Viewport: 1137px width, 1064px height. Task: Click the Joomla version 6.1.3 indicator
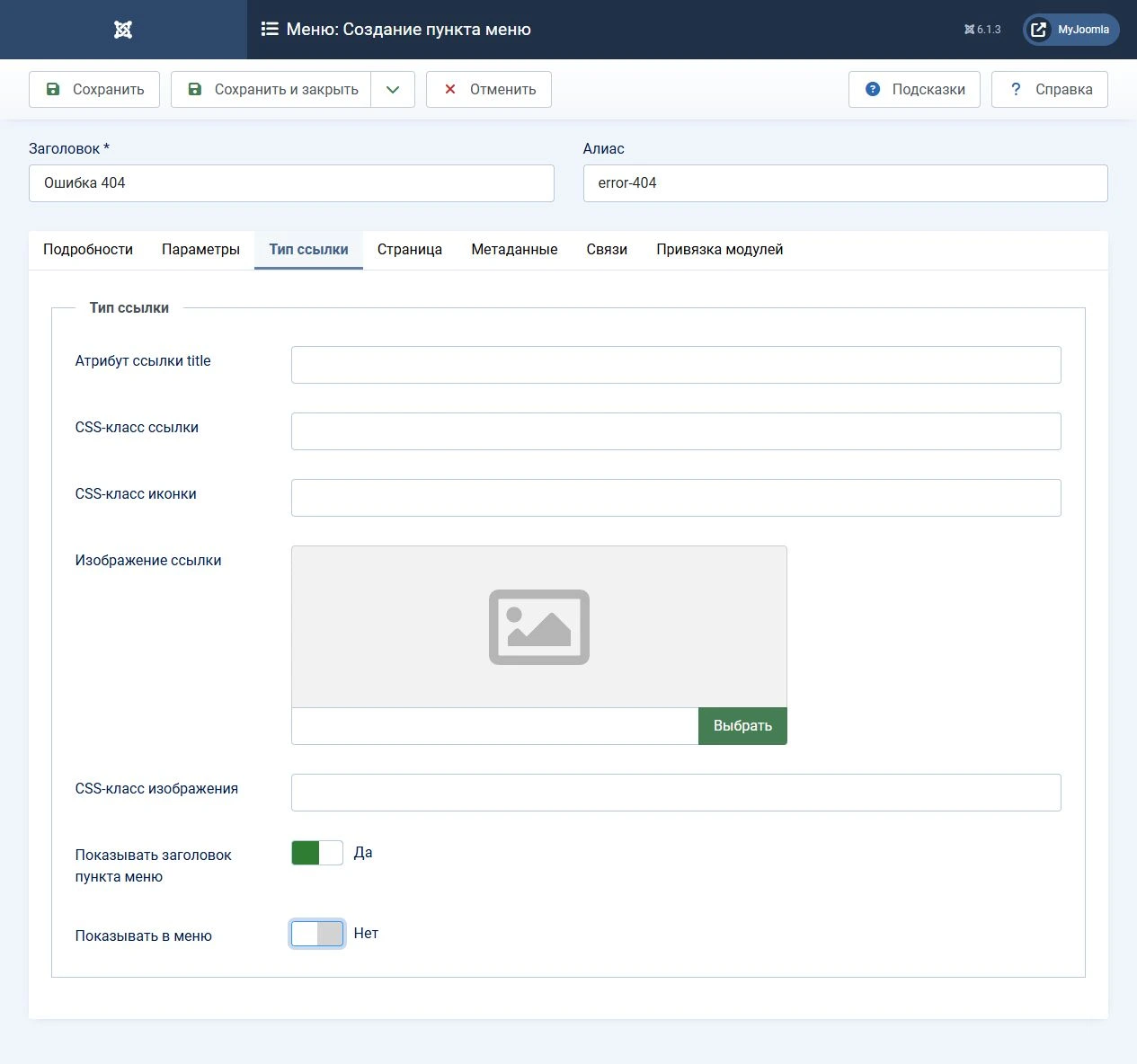click(982, 30)
